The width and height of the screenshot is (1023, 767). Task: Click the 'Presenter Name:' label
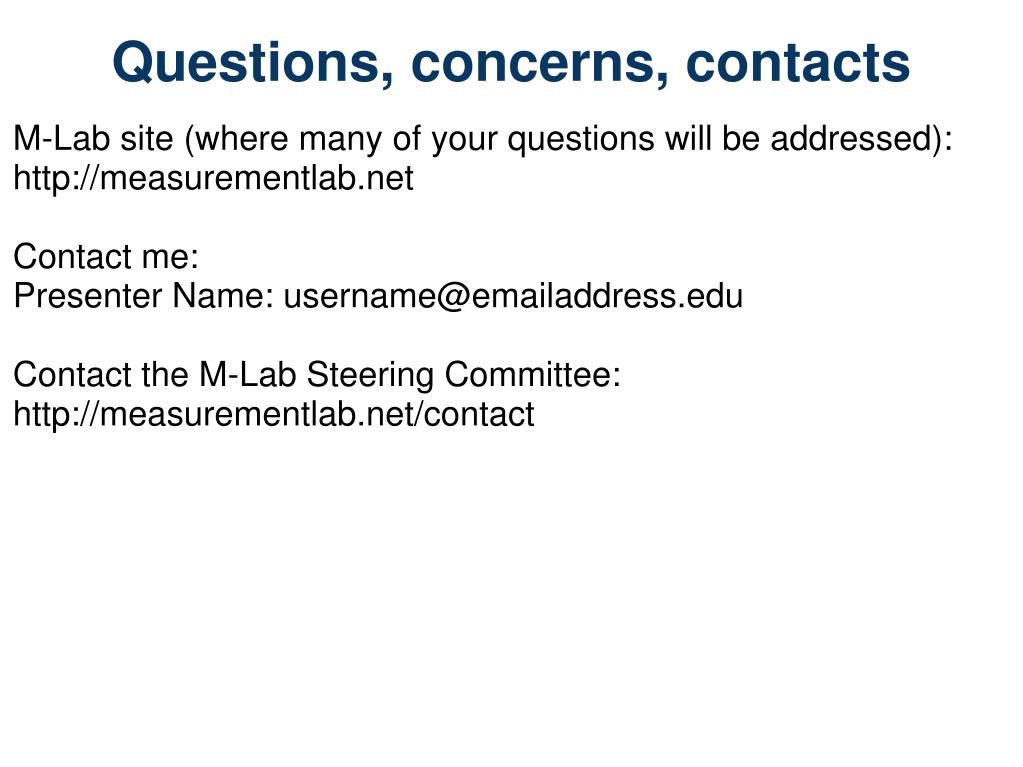pos(144,296)
